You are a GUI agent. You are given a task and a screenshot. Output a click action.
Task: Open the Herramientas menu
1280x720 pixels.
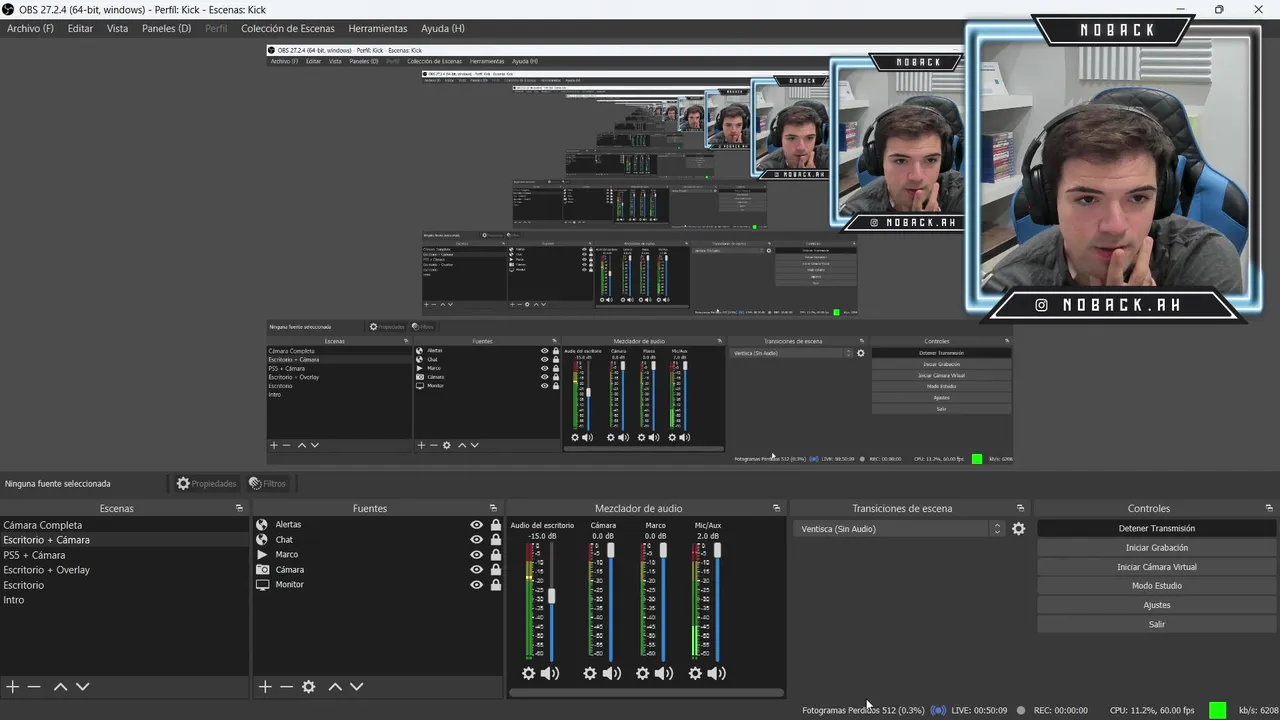[x=378, y=28]
